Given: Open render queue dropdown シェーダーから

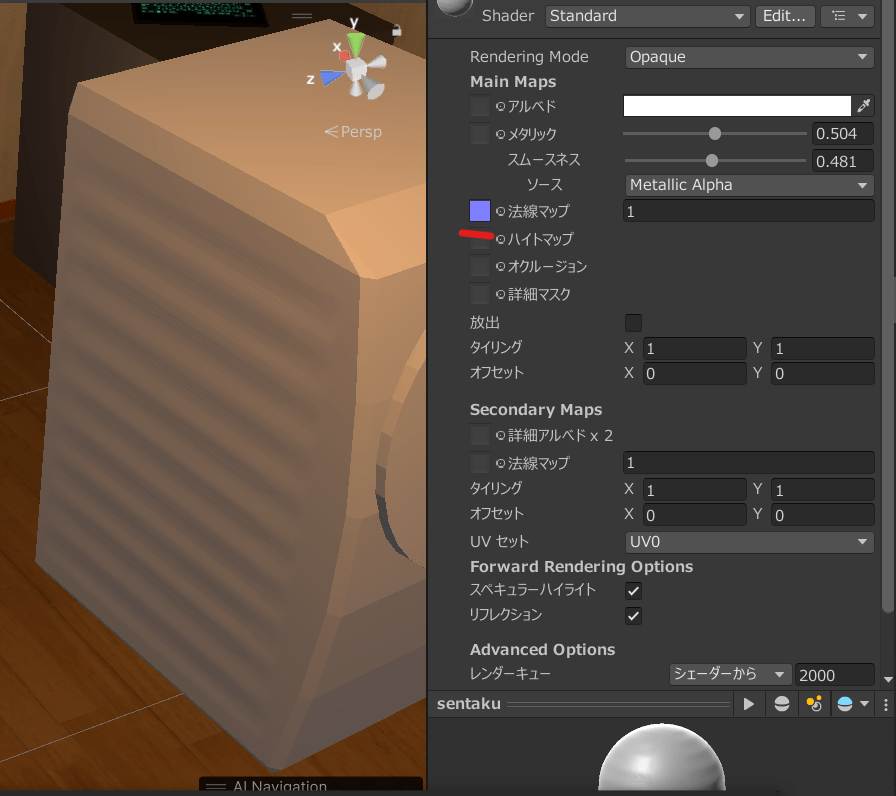Looking at the screenshot, I should tap(730, 674).
